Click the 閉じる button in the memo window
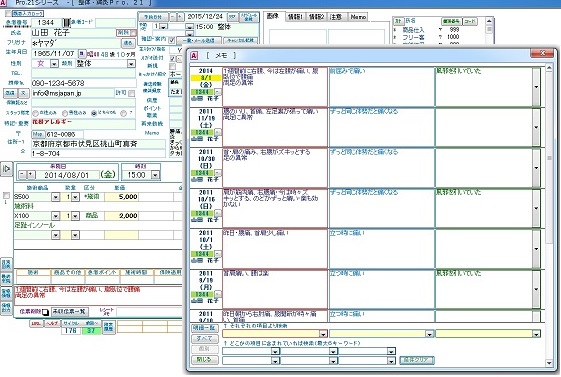Screen dimensions: 561x377 coord(204,359)
